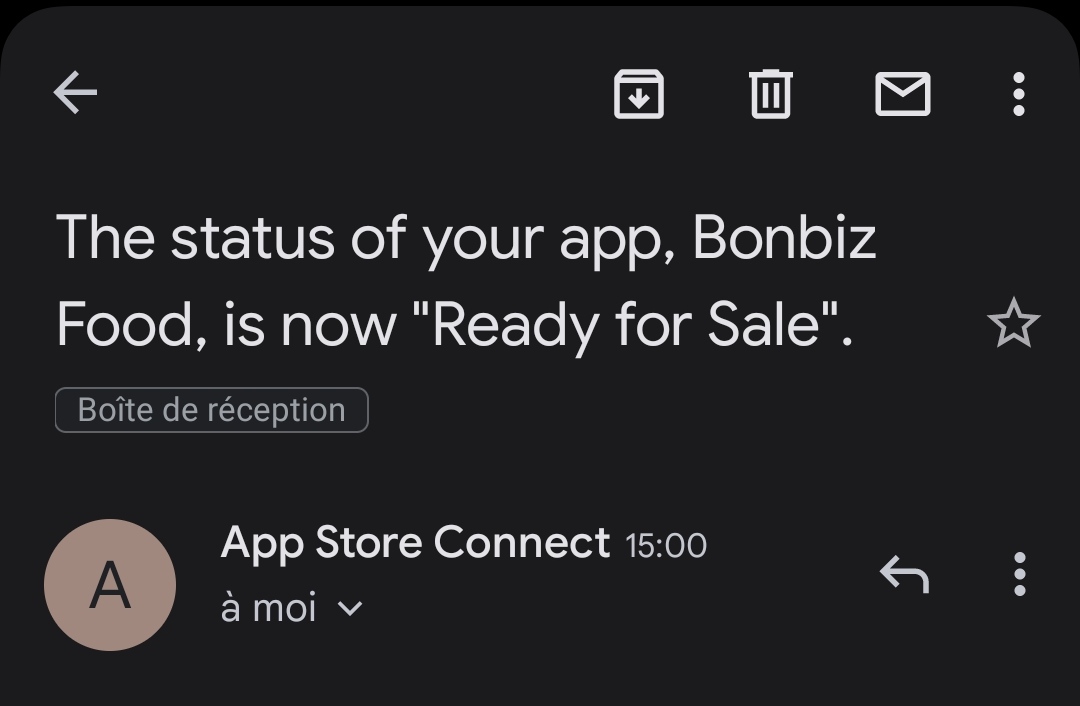The image size is (1080, 706).
Task: Tap the trash icon in the toolbar
Action: pyautogui.click(x=769, y=94)
